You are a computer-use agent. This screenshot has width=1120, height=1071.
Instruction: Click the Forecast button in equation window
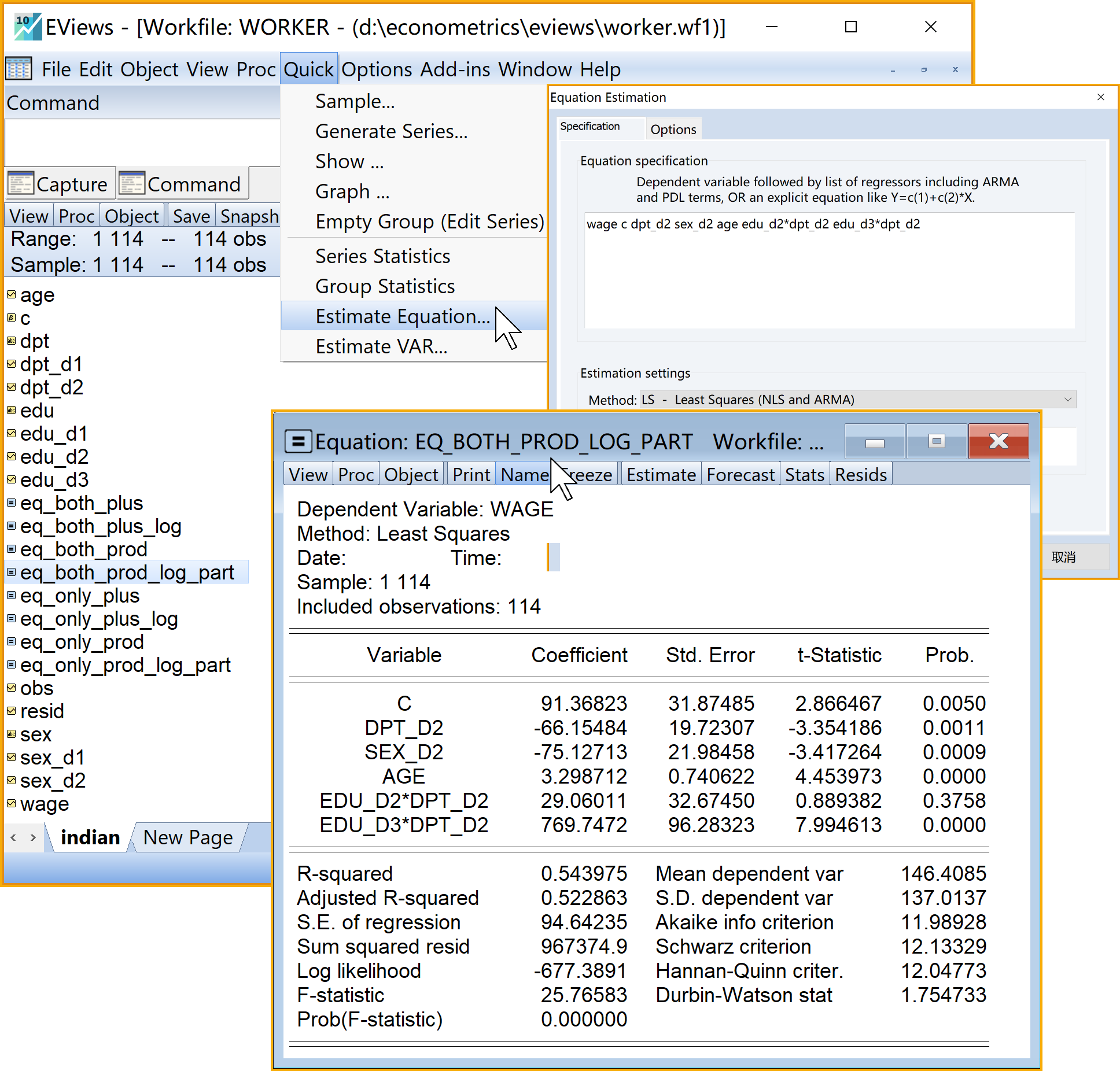coord(740,475)
